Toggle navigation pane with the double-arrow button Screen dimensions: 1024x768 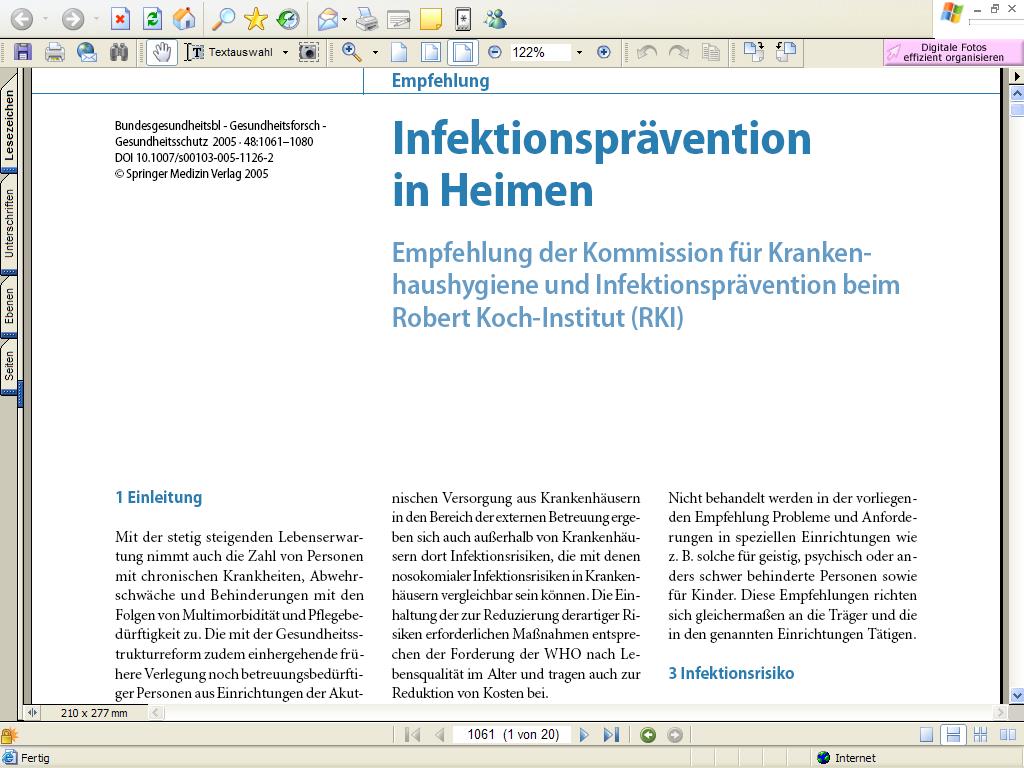pos(32,712)
